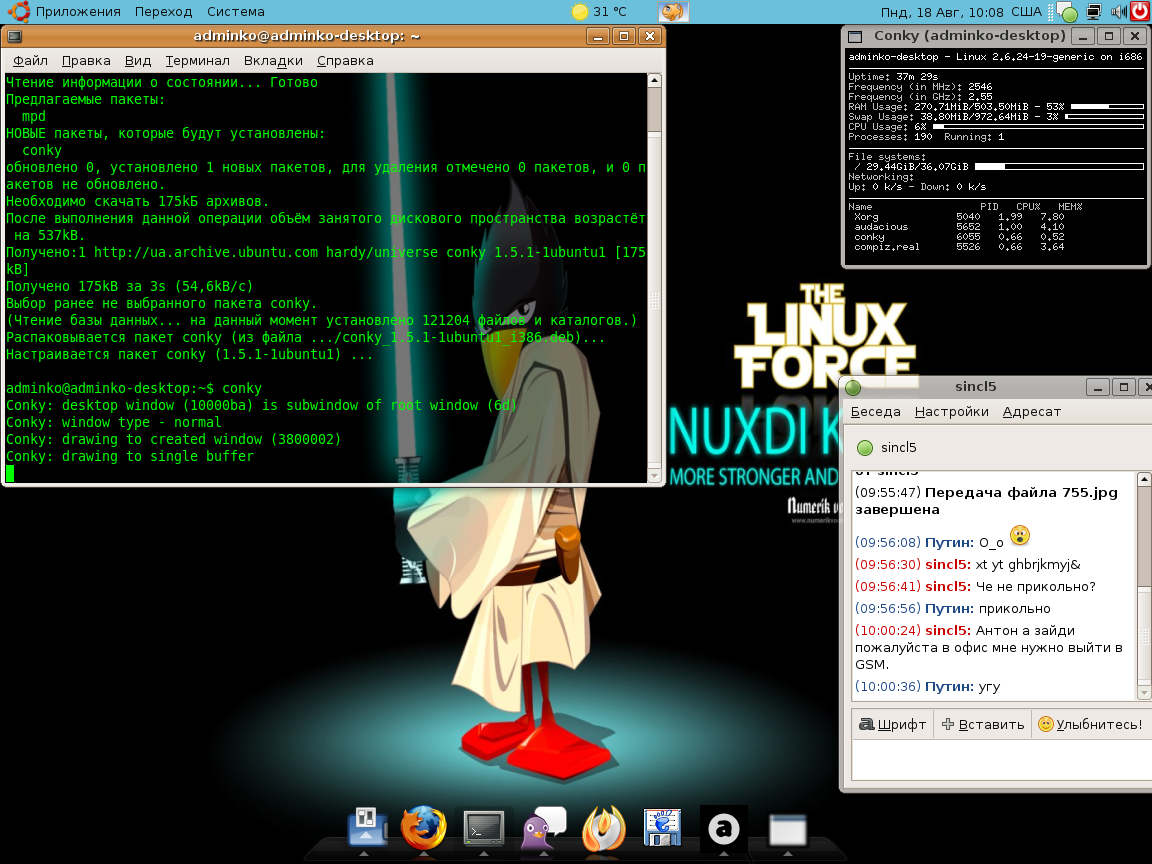The width and height of the screenshot is (1152, 864).
Task: Click the green online status dot beside sincl5 name
Action: coord(865,447)
